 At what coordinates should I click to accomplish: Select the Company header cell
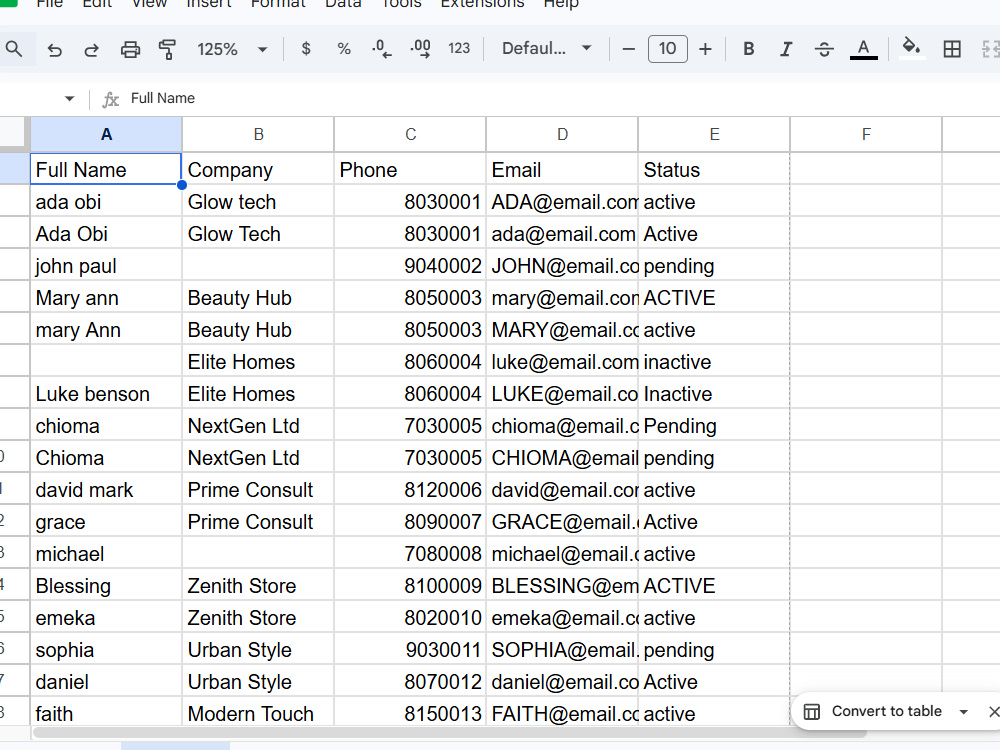258,170
